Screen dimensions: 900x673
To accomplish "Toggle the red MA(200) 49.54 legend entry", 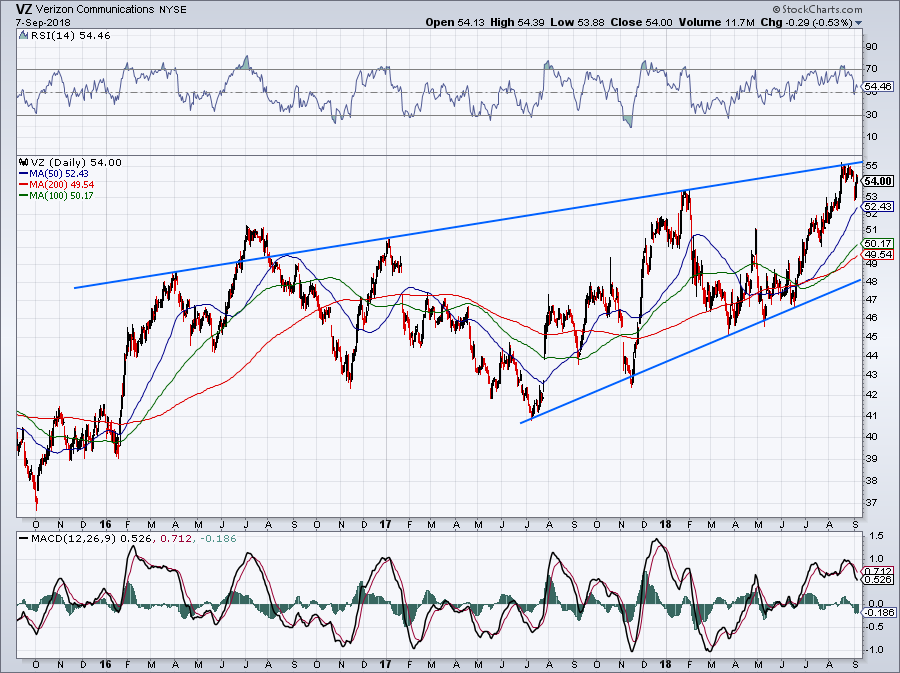I will (x=62, y=184).
